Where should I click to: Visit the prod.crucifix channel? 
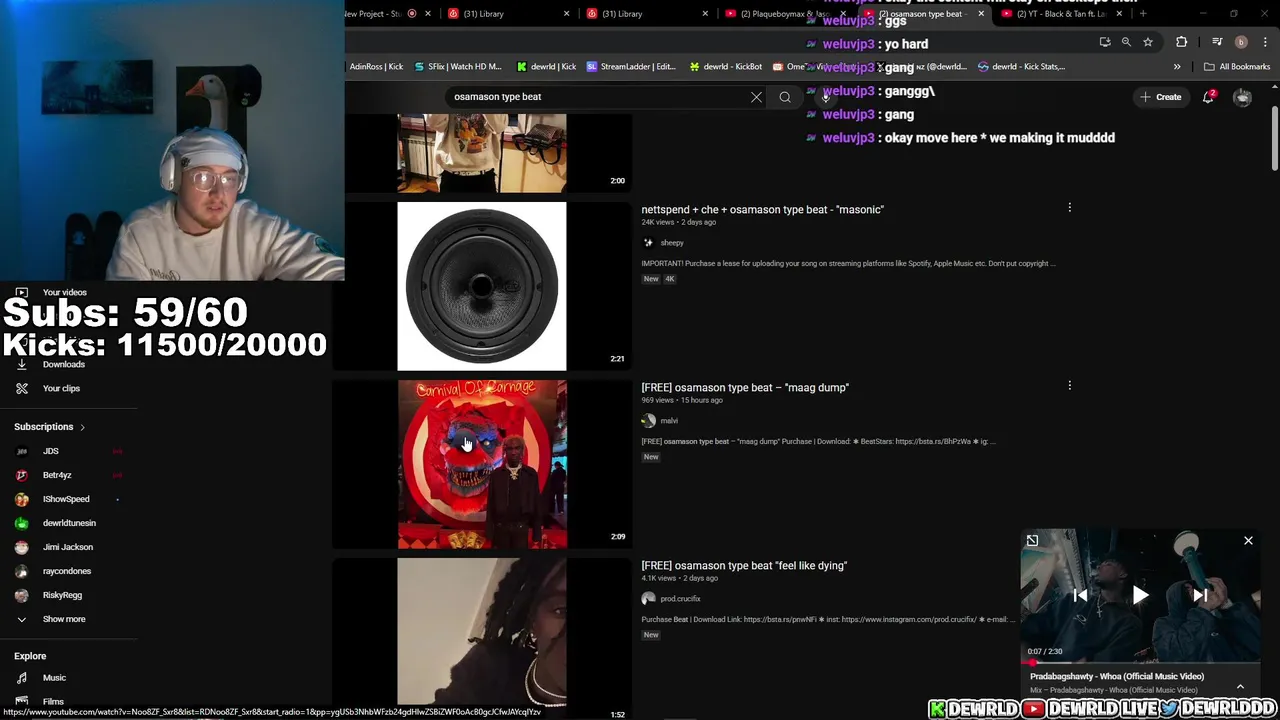click(x=680, y=599)
